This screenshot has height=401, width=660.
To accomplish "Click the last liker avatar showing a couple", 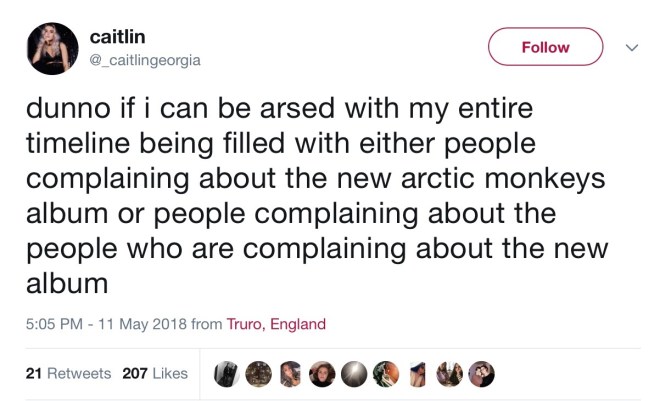I will coord(481,373).
